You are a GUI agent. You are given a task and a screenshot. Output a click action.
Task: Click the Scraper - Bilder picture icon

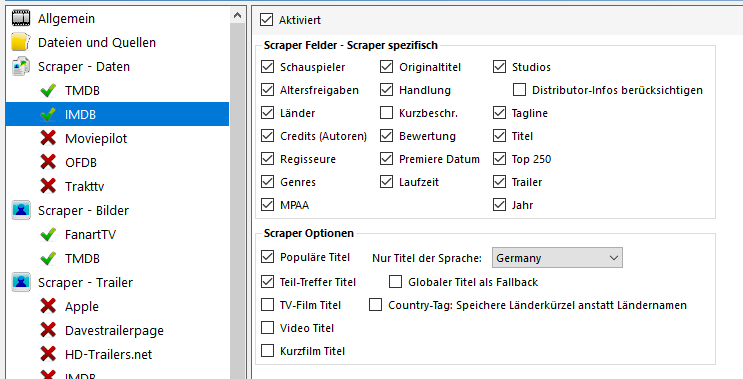tap(21, 210)
